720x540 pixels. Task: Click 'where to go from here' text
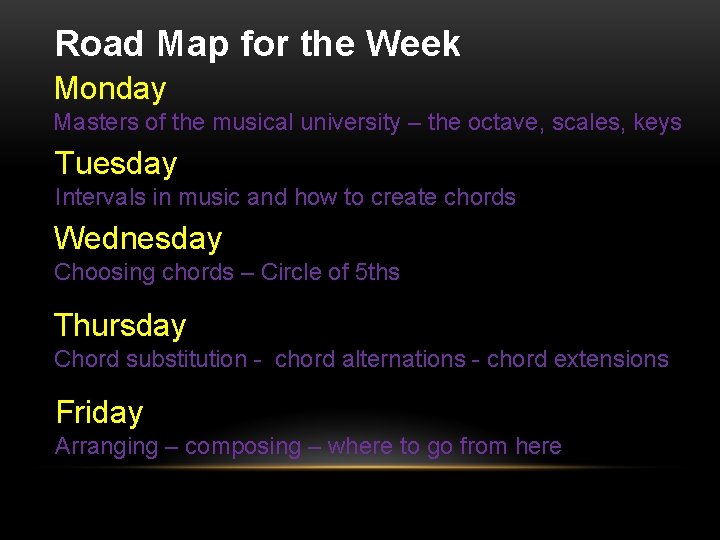click(444, 446)
